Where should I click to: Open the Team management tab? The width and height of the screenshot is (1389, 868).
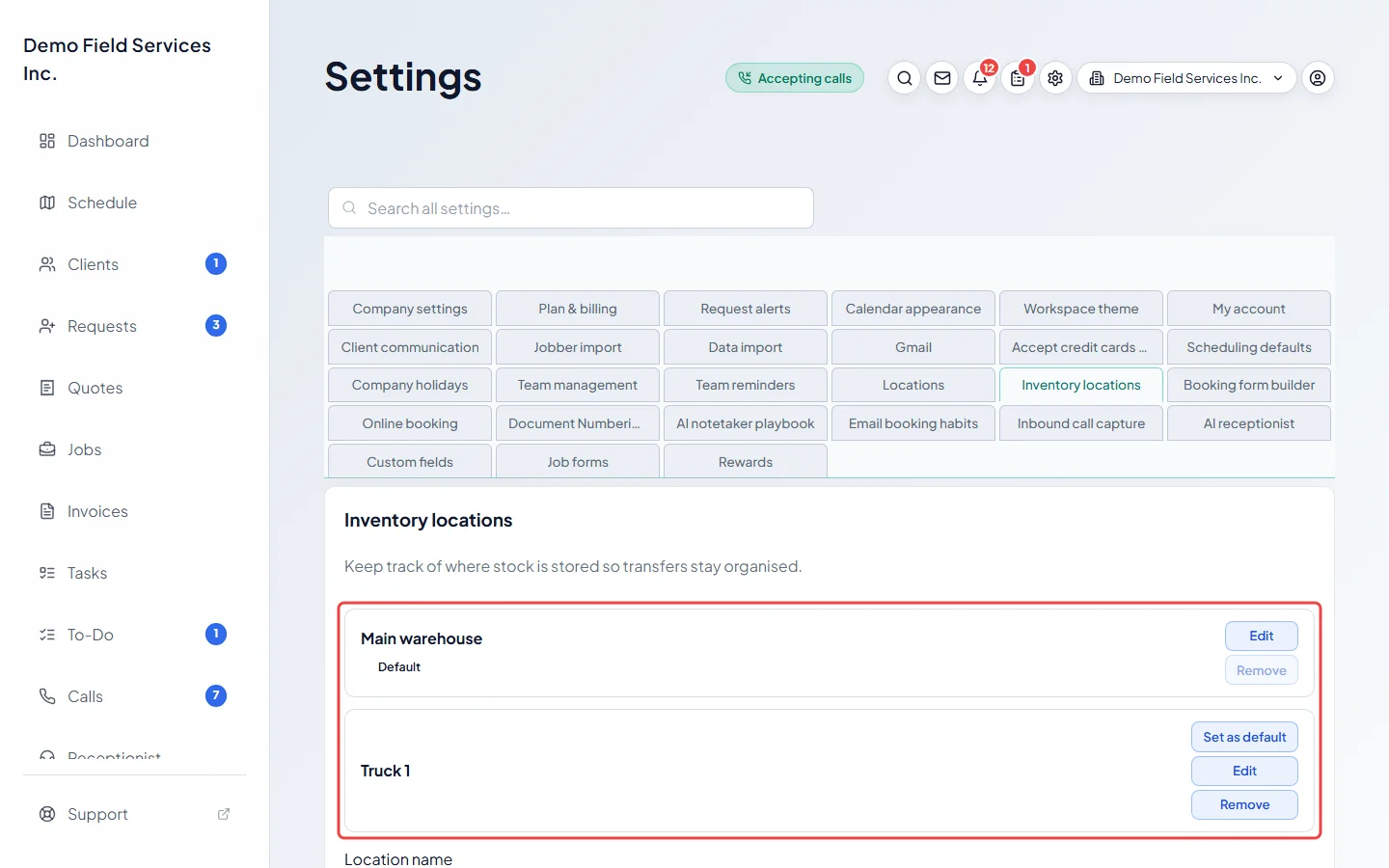[578, 385]
